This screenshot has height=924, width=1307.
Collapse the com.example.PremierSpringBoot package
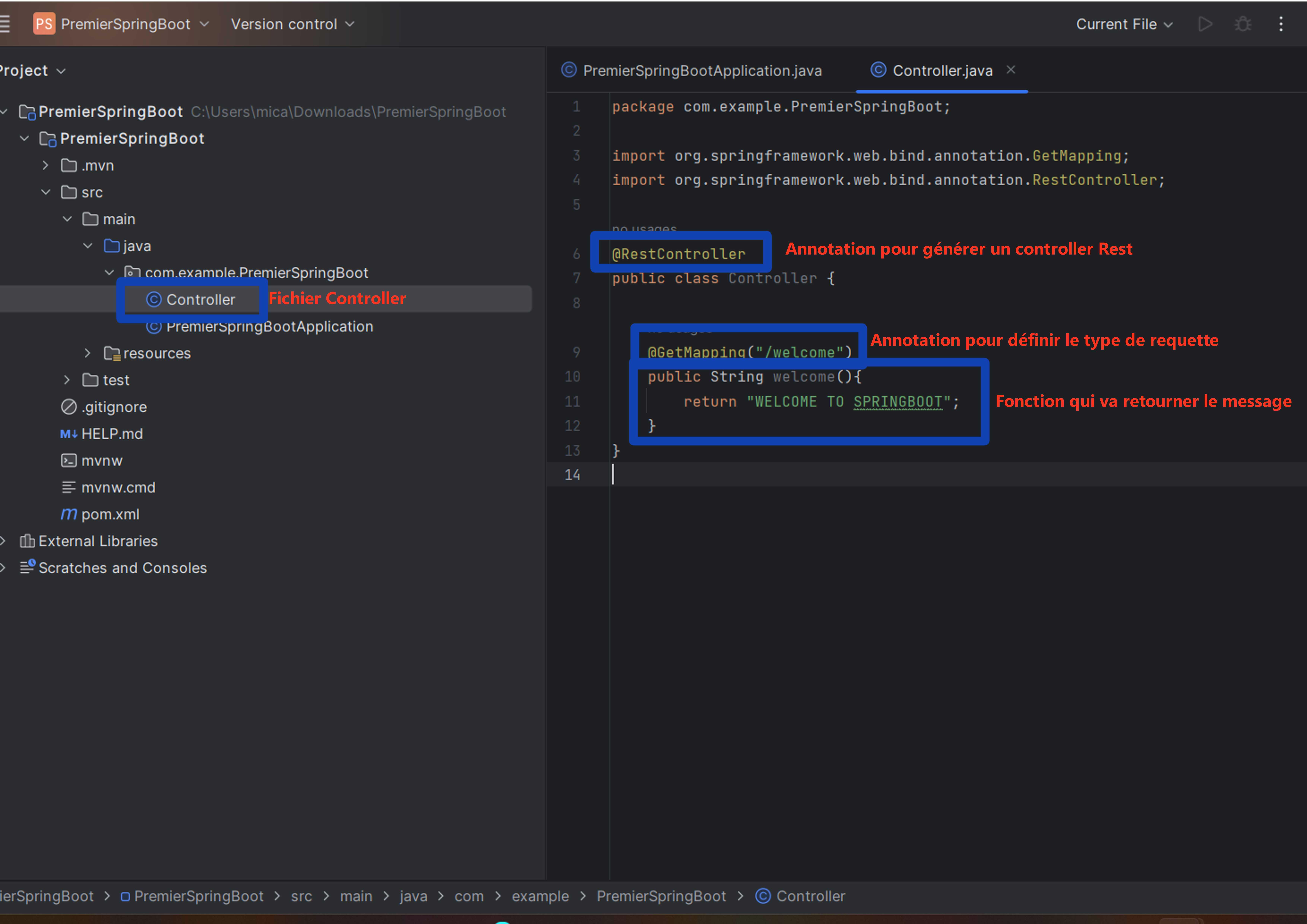pyautogui.click(x=109, y=273)
